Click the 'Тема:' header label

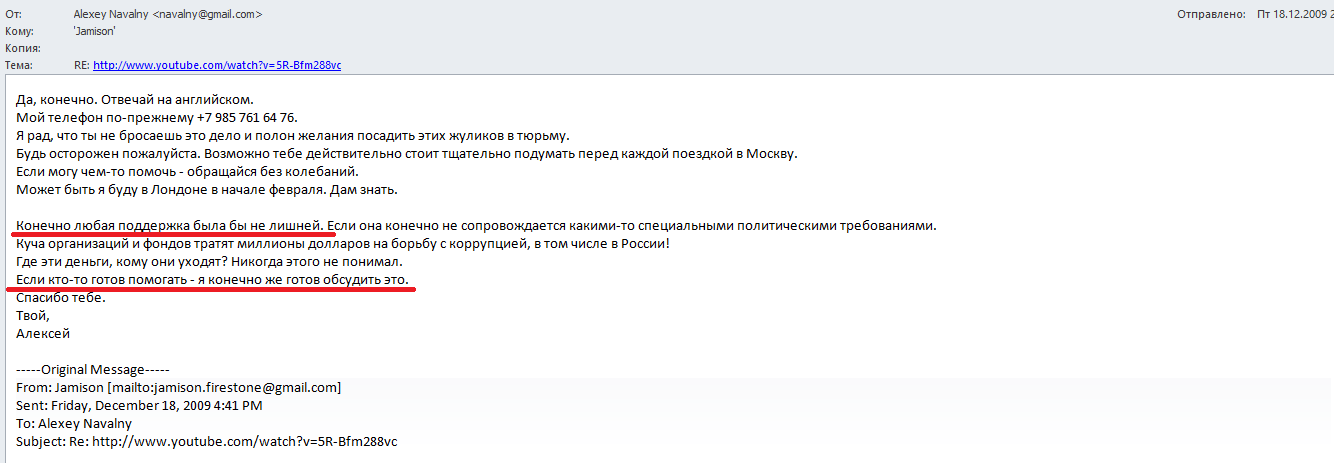(19, 65)
